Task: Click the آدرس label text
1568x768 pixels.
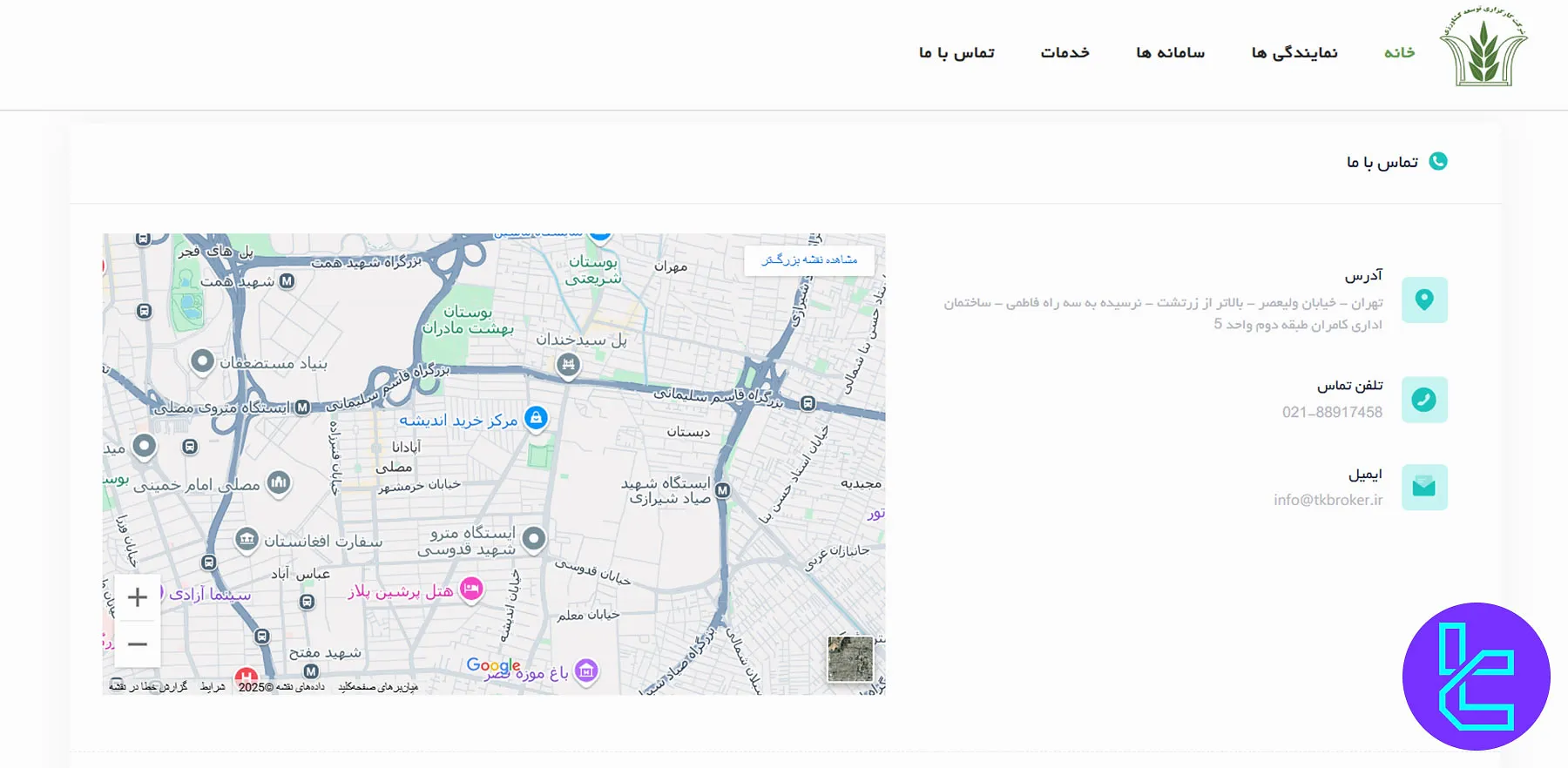Action: (1363, 275)
